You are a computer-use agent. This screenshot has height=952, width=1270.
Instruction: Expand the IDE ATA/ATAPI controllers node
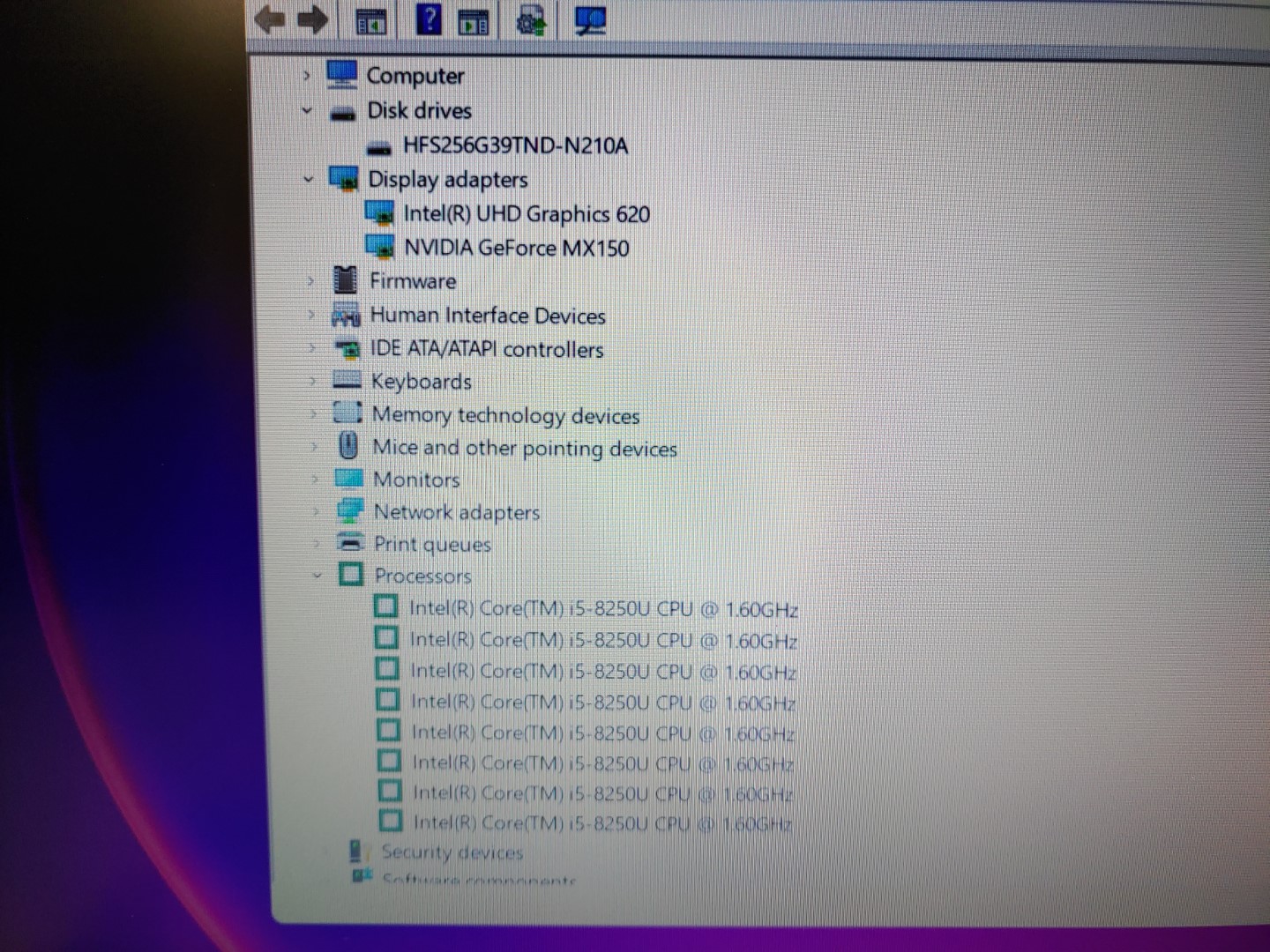click(x=312, y=348)
